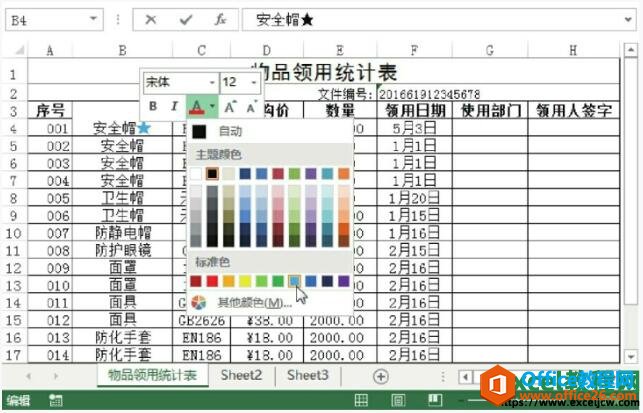
Task: Click the date cell 1月20日
Action: [415, 198]
